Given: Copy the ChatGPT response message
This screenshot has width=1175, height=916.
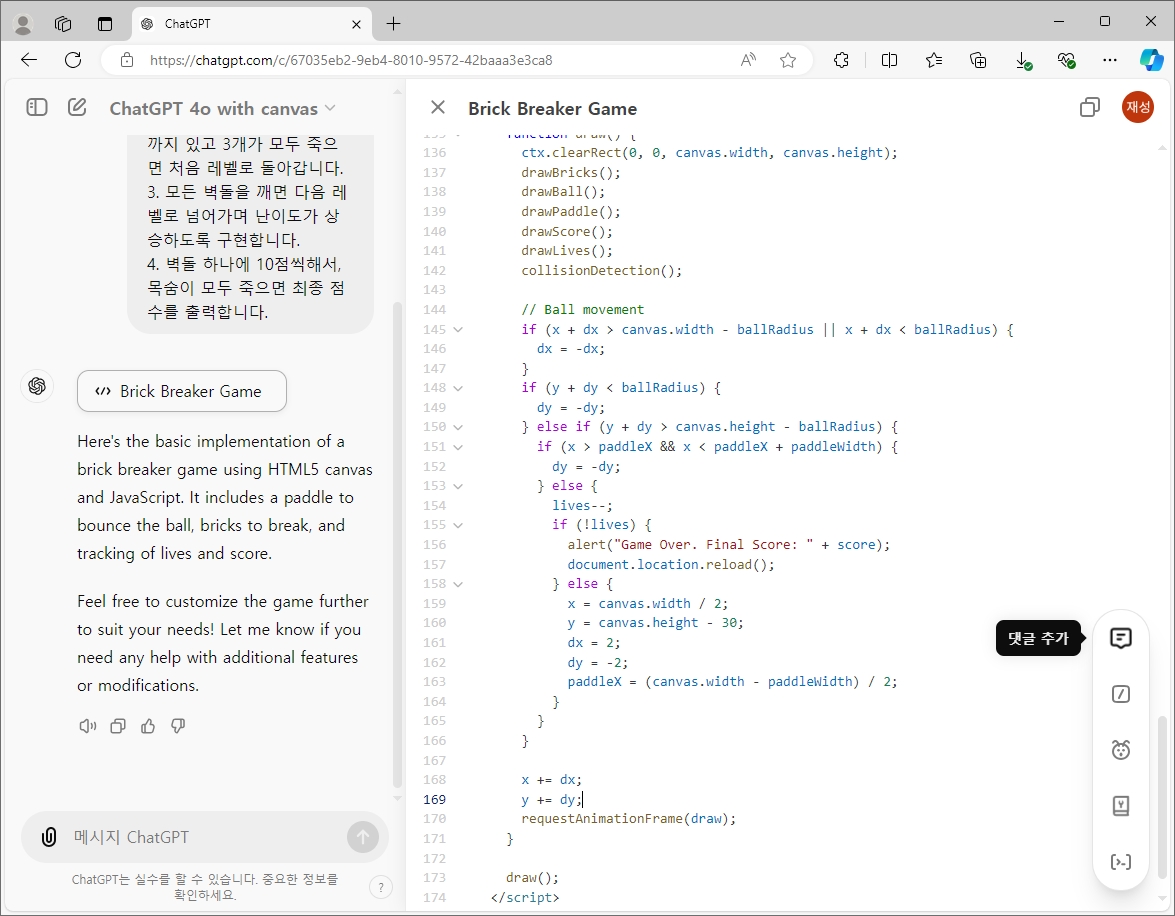Looking at the screenshot, I should [x=118, y=726].
